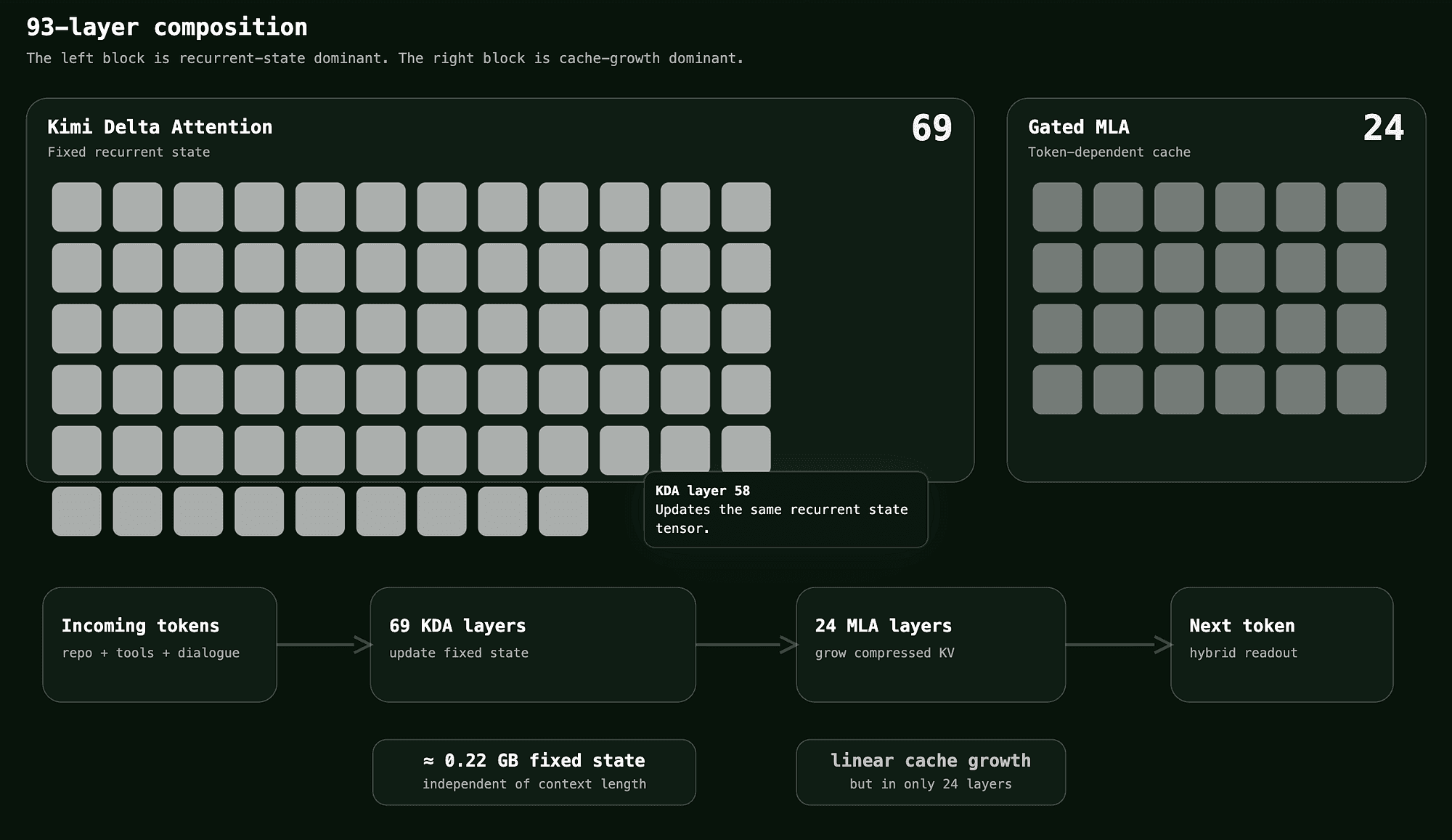Click the '93-layer composition' heading

(x=167, y=28)
